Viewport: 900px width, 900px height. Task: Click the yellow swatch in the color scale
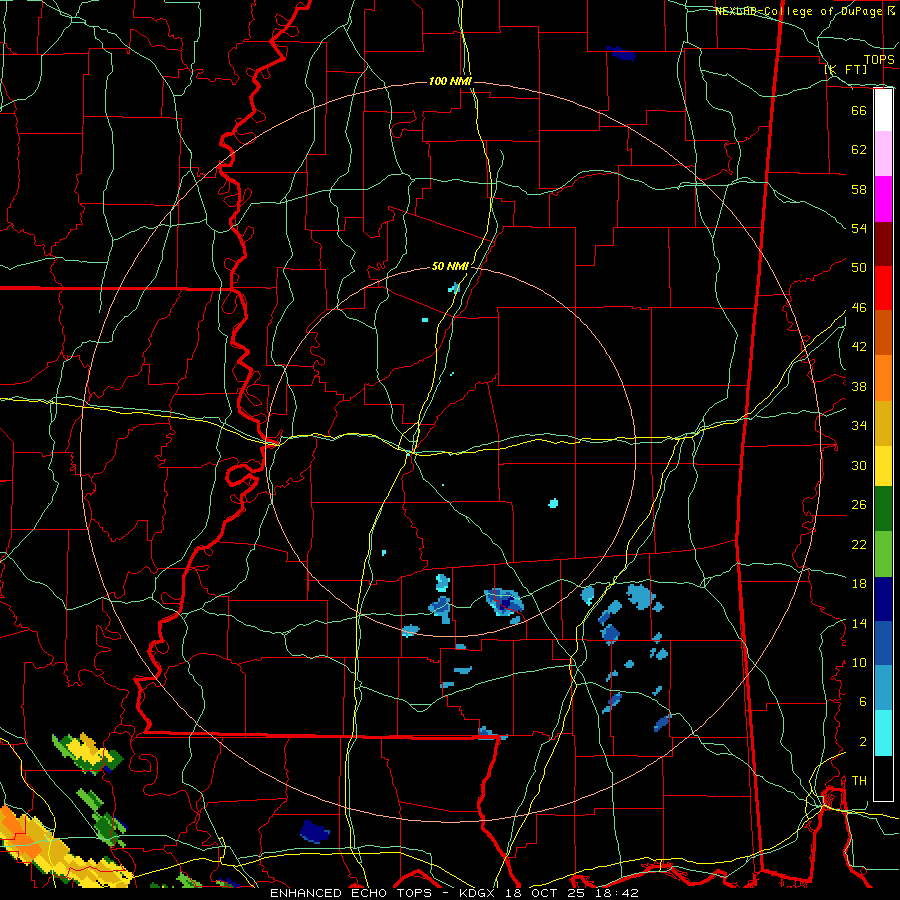point(883,466)
